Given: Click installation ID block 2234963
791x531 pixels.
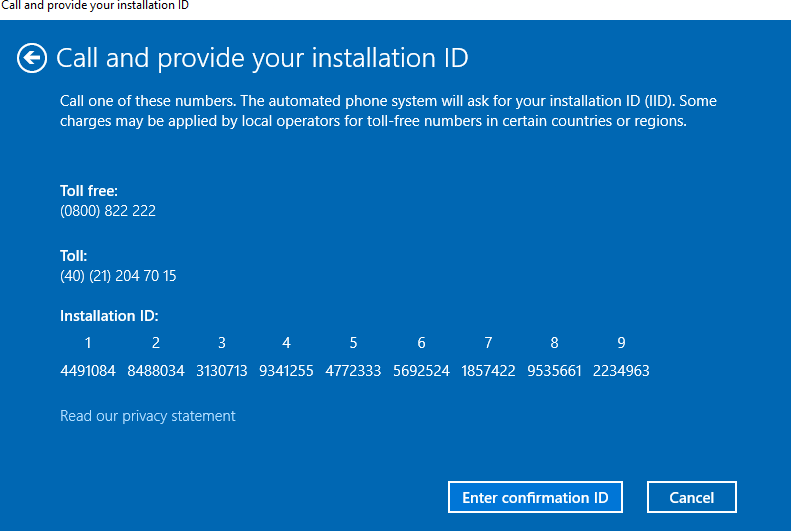Looking at the screenshot, I should [x=621, y=371].
